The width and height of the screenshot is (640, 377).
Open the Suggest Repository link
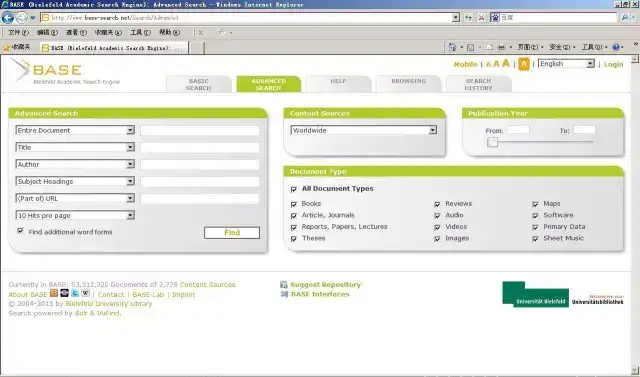click(325, 284)
